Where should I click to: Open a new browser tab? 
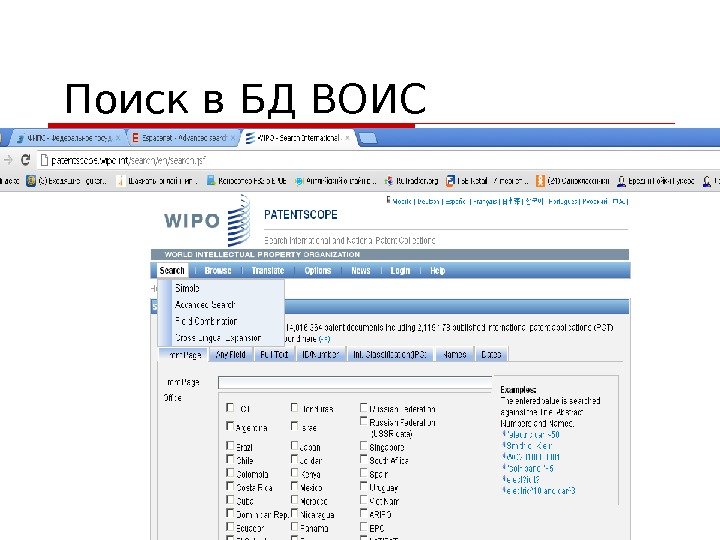pyautogui.click(x=367, y=138)
